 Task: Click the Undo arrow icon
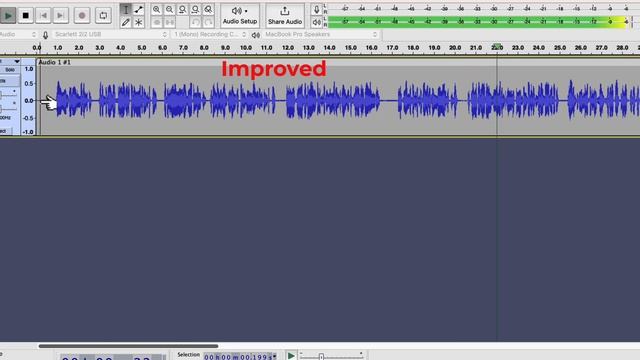pos(196,22)
